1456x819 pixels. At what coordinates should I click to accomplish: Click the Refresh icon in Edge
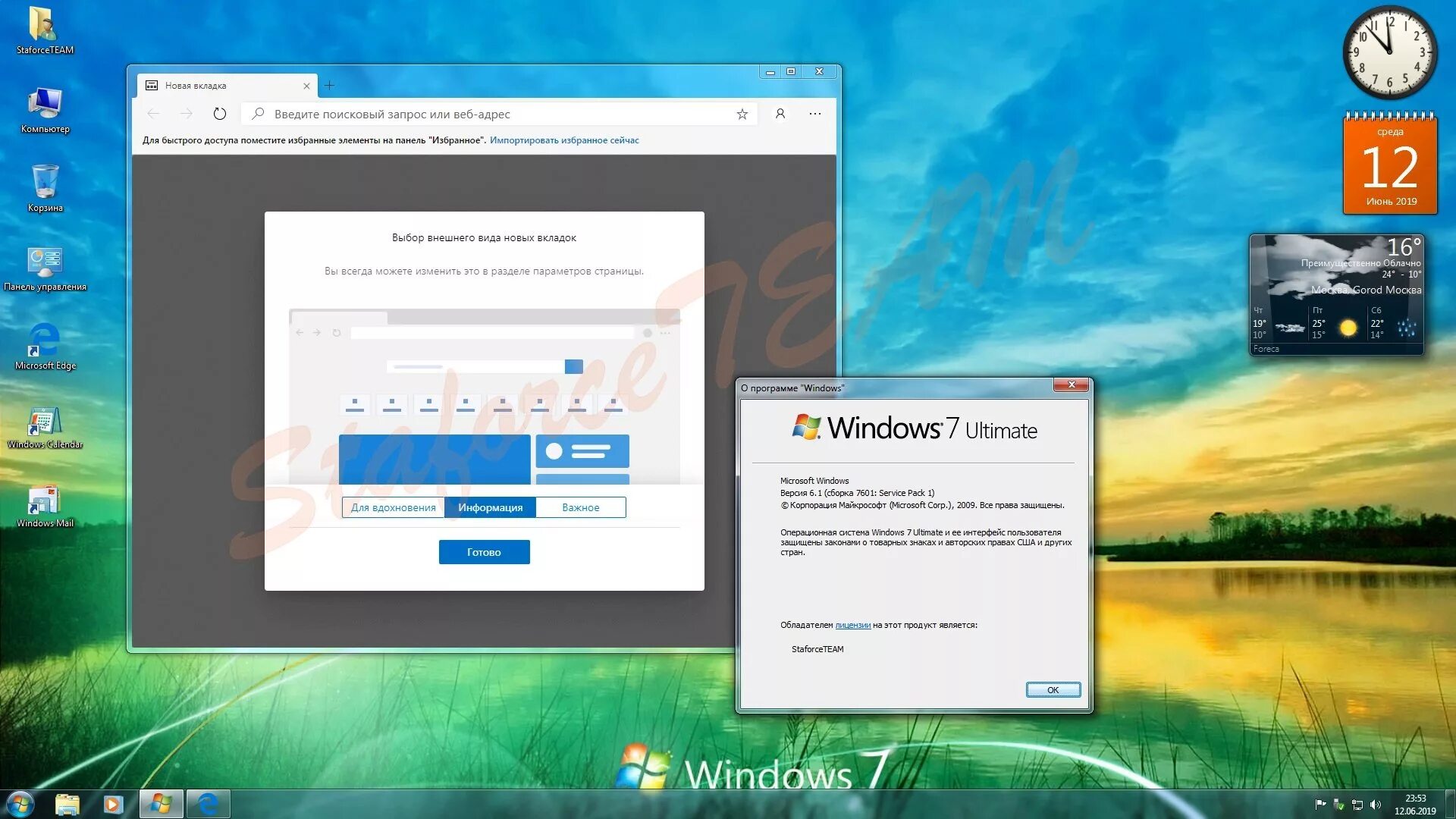tap(219, 114)
